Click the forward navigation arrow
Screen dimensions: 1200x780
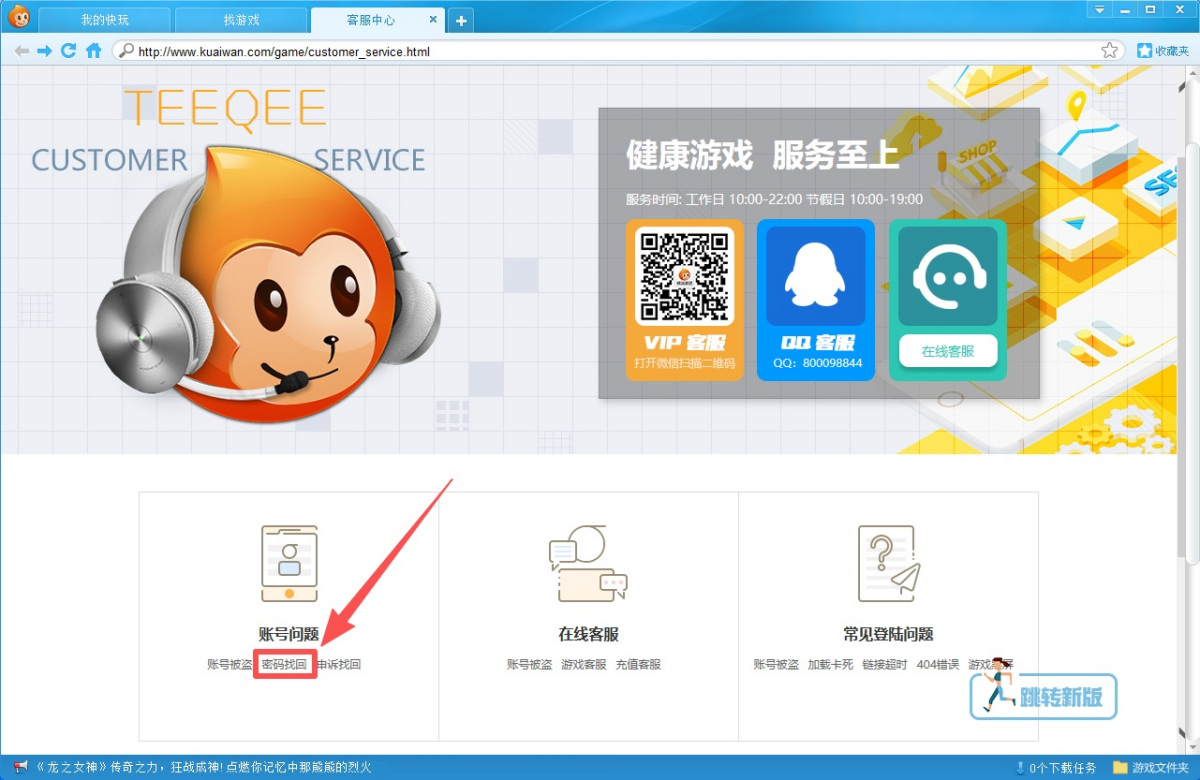point(45,51)
